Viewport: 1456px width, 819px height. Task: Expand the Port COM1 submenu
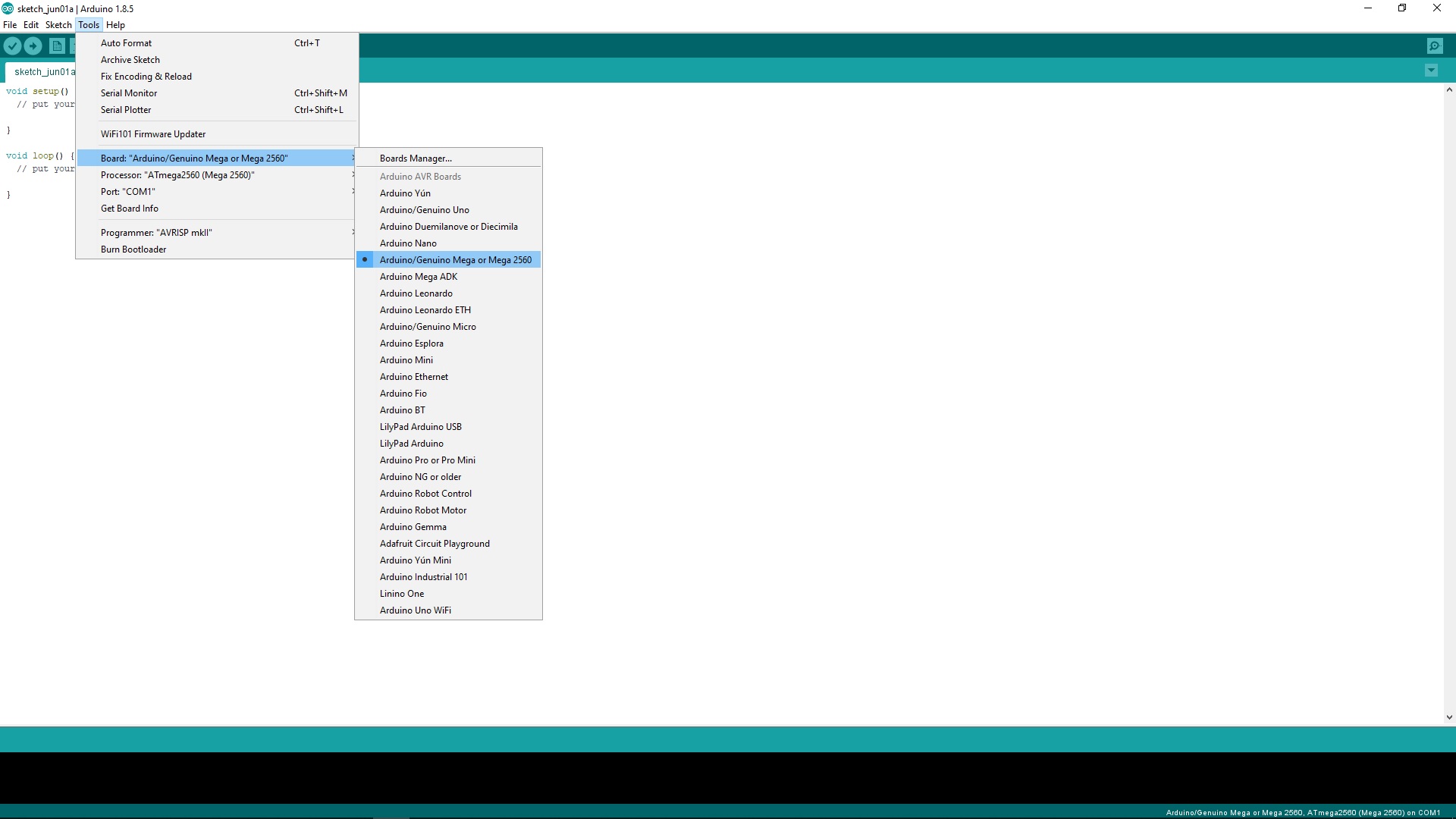point(217,192)
